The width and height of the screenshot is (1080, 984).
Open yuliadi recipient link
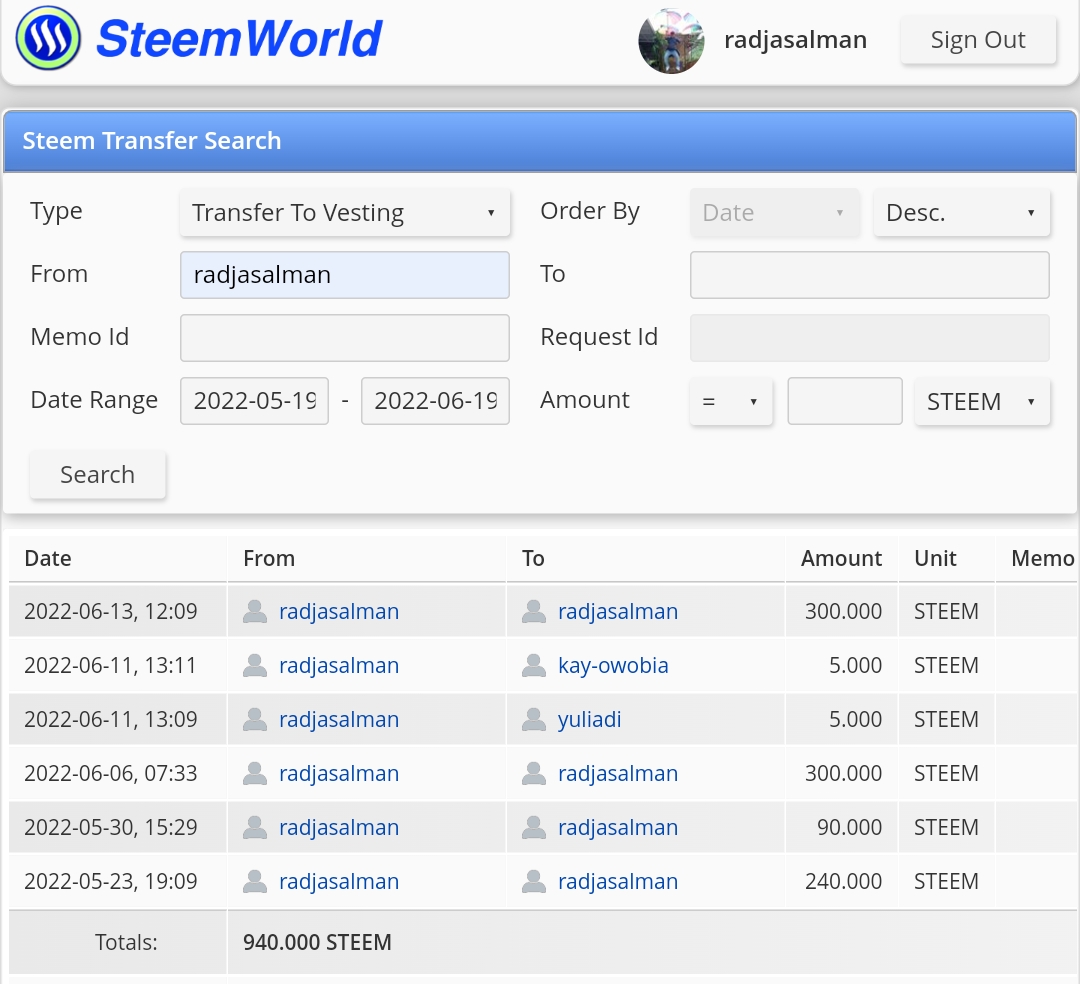pyautogui.click(x=590, y=719)
